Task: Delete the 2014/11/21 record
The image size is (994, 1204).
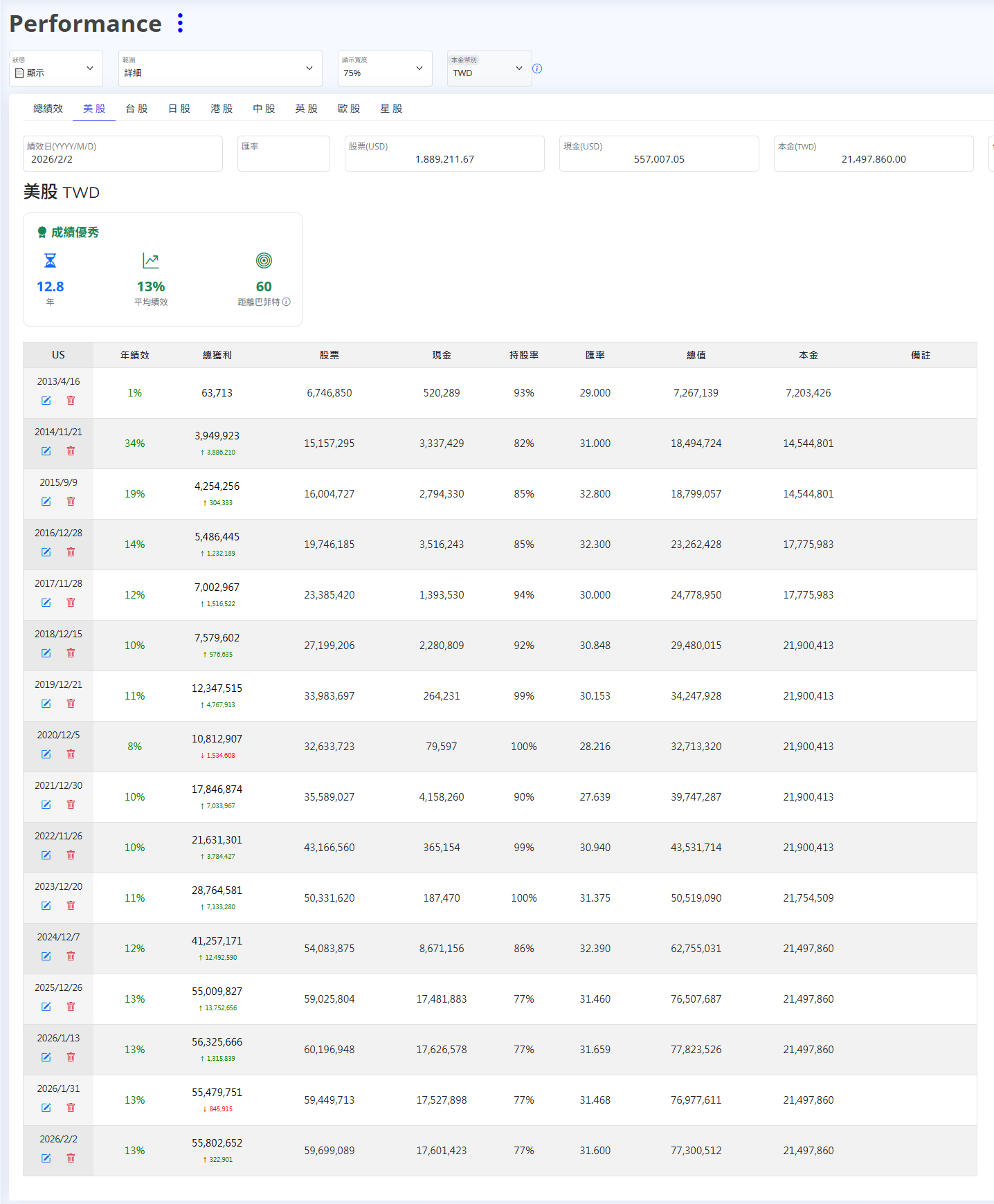Action: click(71, 451)
